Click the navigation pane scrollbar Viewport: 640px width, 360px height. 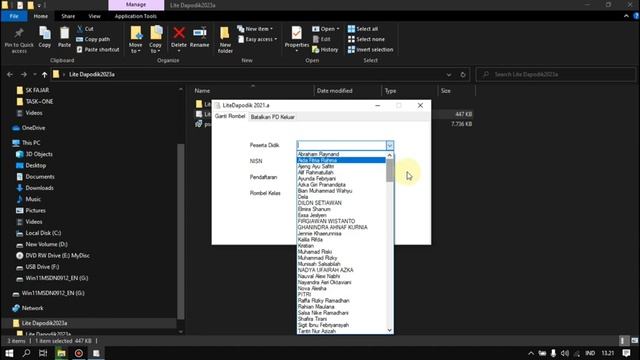181,231
